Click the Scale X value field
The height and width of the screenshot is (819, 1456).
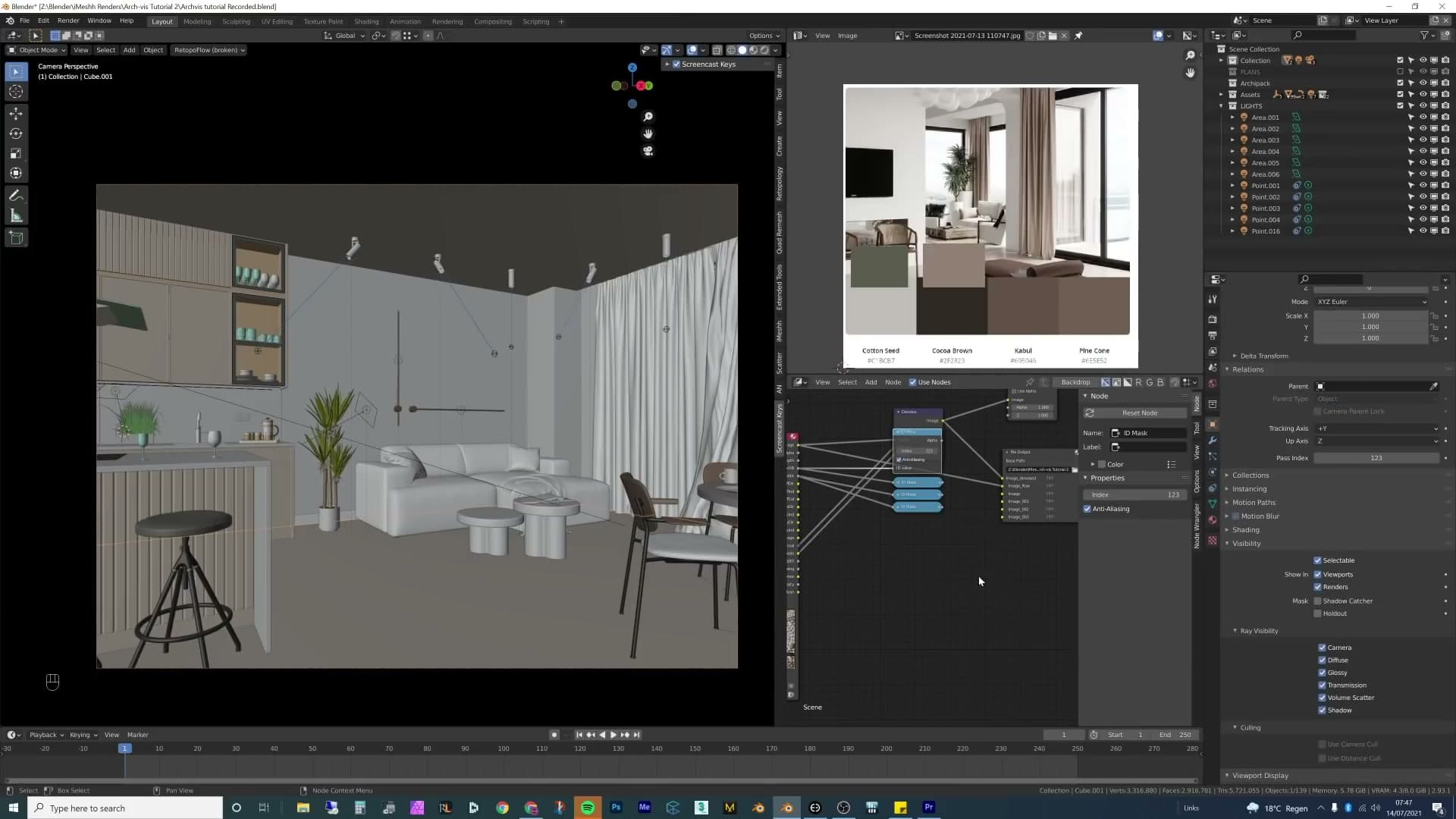coord(1370,316)
